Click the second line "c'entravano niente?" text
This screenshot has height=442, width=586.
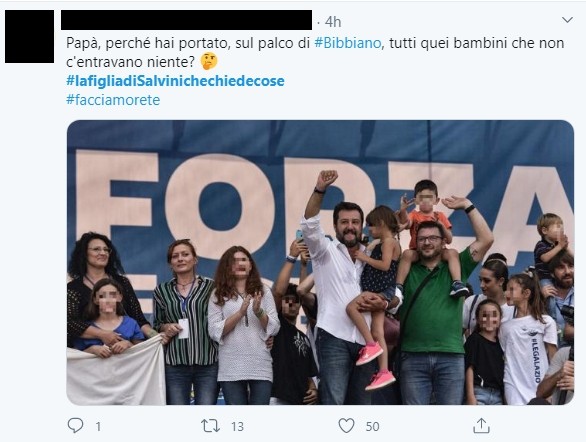point(130,62)
